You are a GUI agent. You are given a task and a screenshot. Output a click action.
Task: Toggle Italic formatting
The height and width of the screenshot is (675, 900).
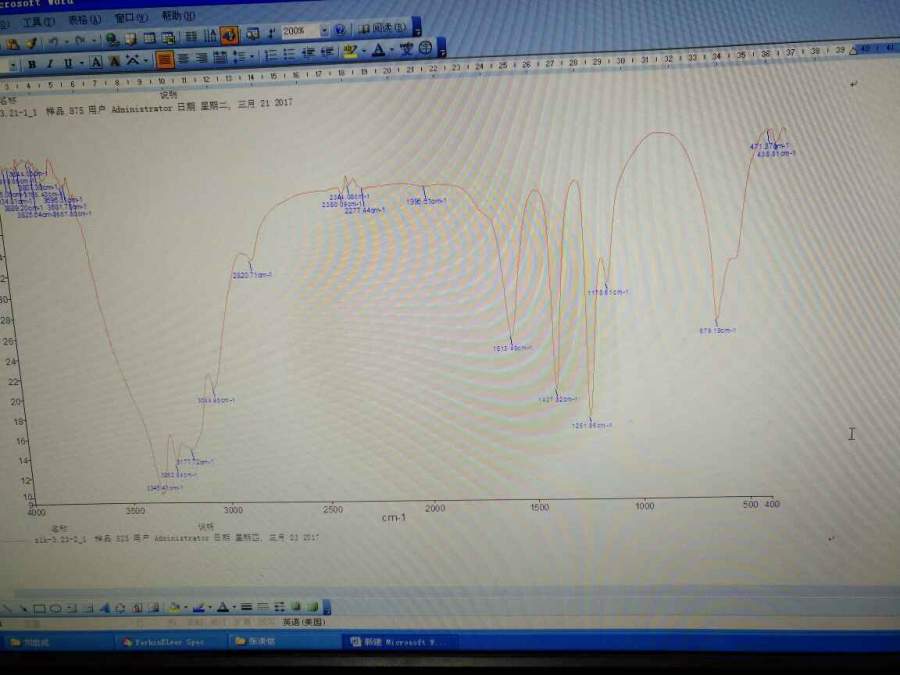coord(50,63)
